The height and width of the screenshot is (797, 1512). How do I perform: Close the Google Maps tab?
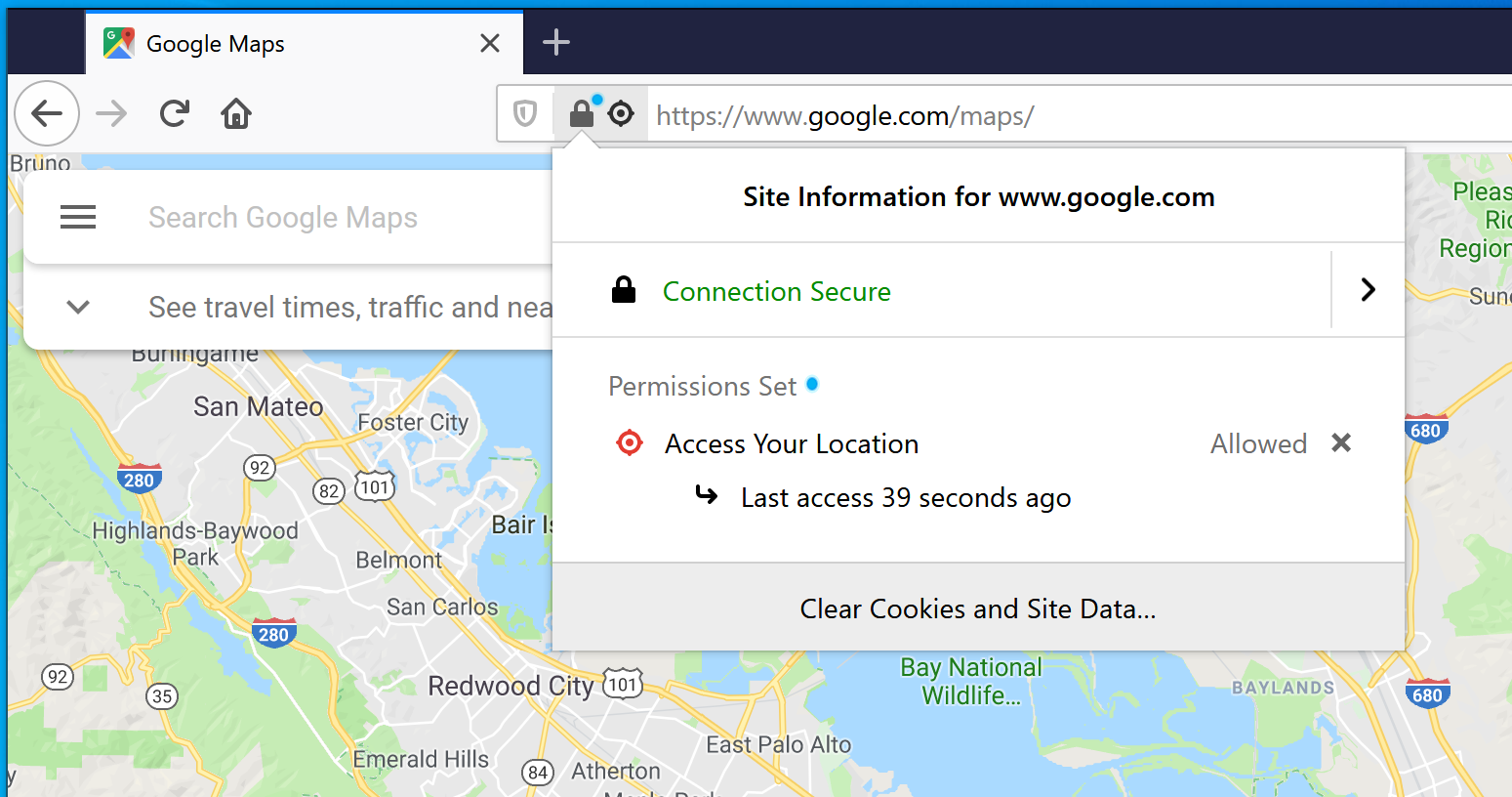coord(490,43)
